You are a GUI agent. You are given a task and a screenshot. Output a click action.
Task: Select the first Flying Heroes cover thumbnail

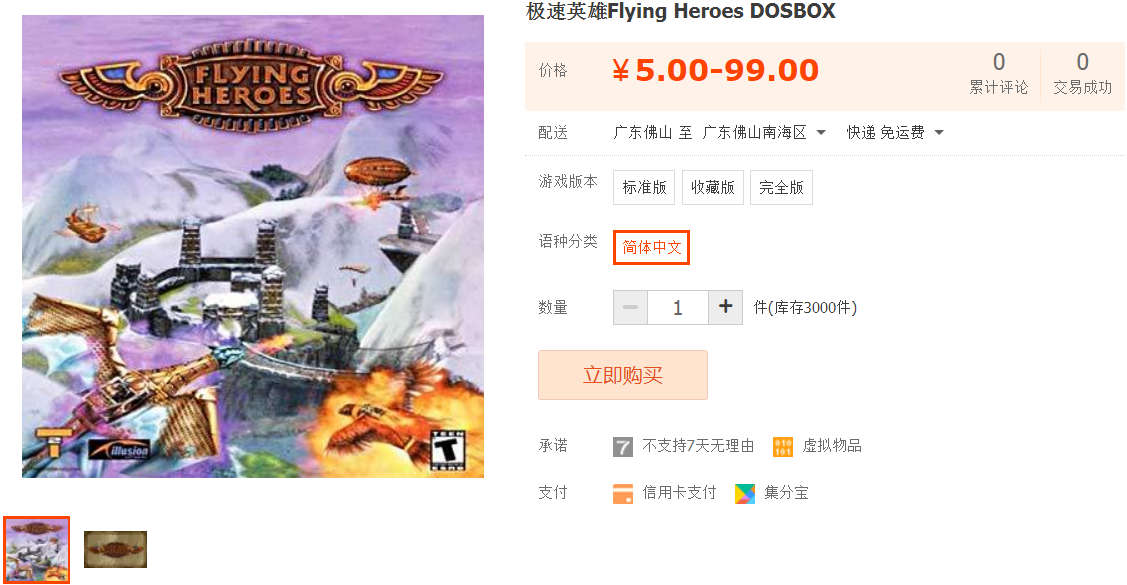click(37, 550)
